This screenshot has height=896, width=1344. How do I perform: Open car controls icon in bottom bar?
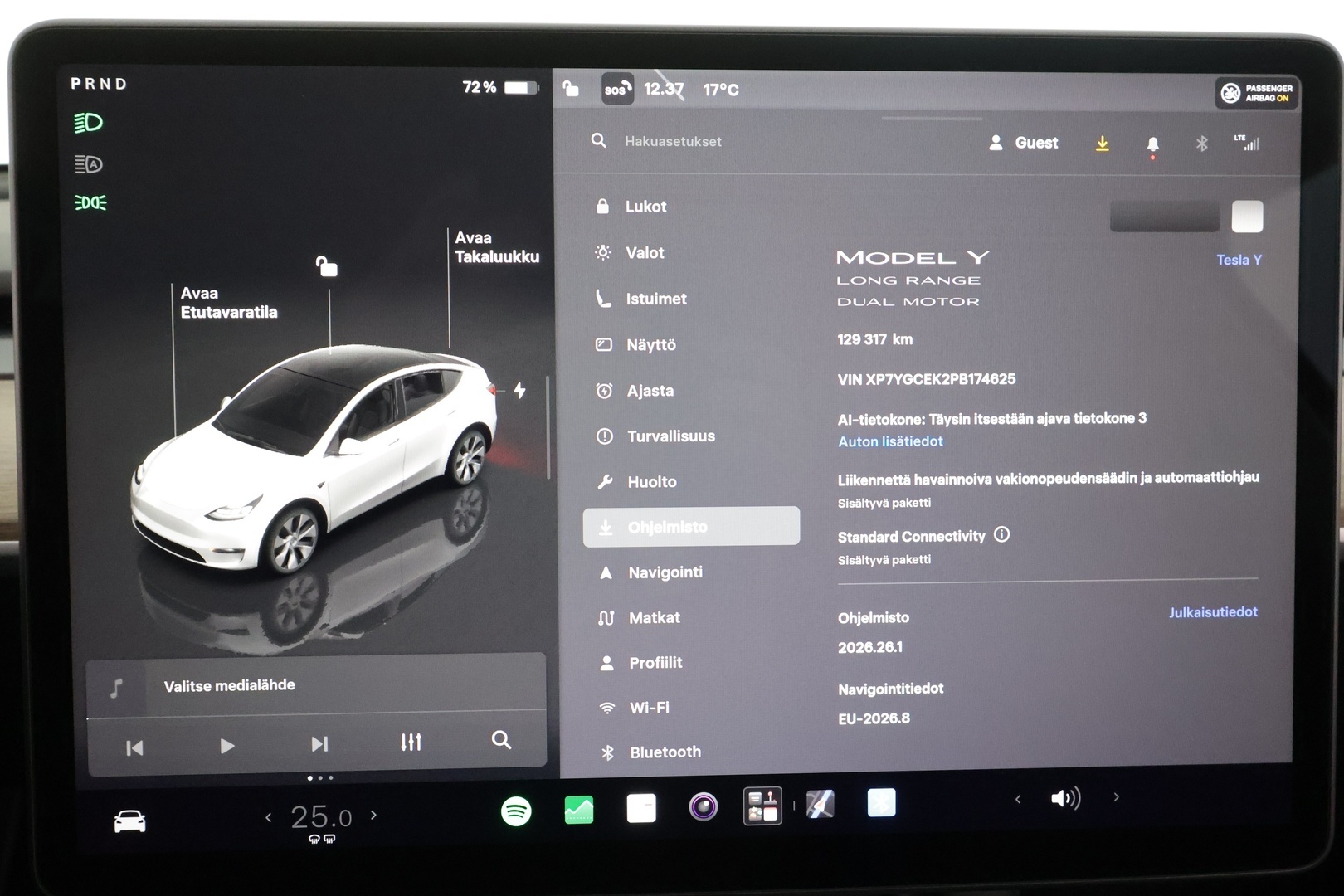pos(129,821)
